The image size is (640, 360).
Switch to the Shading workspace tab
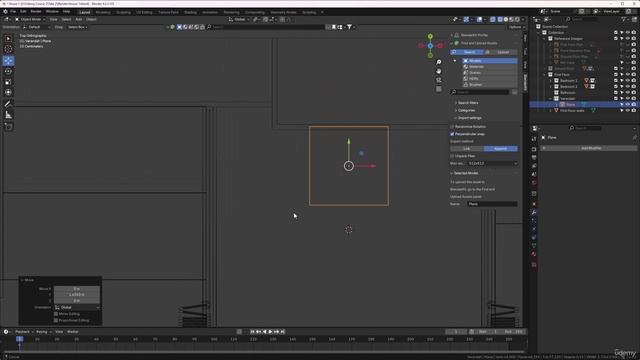pos(190,12)
